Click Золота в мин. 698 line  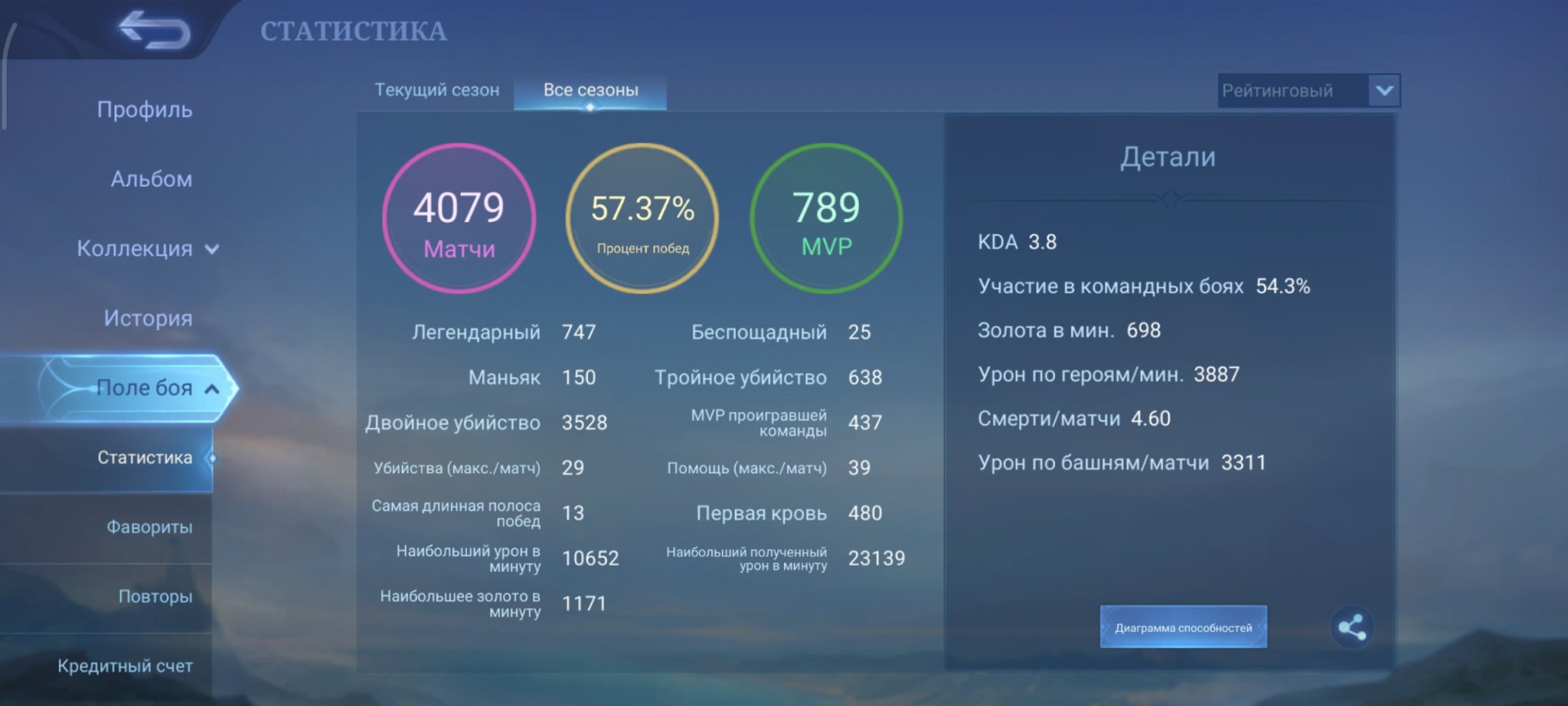1069,330
